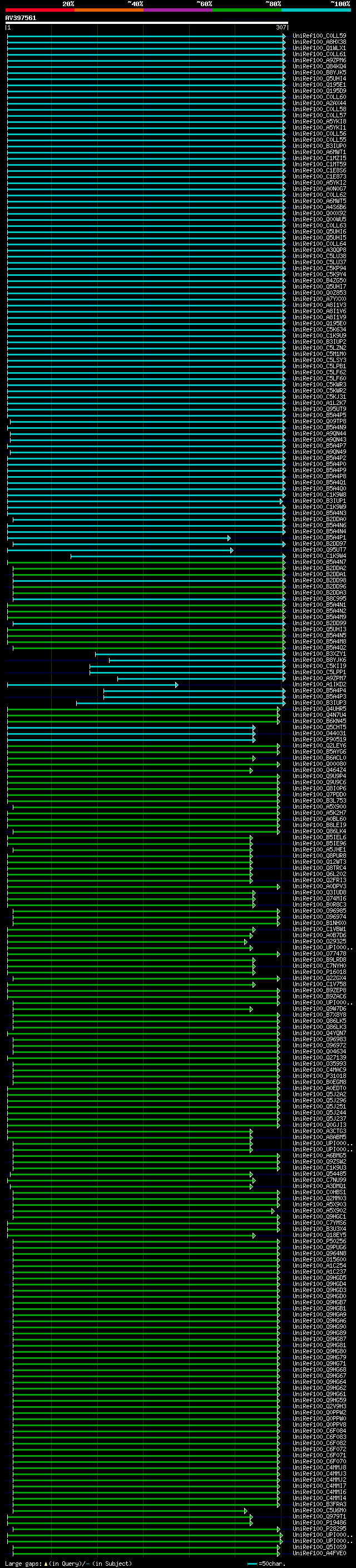
Task: Click the cyan alignment bar for UniRef100_C0LL61
Action: pos(146,54)
